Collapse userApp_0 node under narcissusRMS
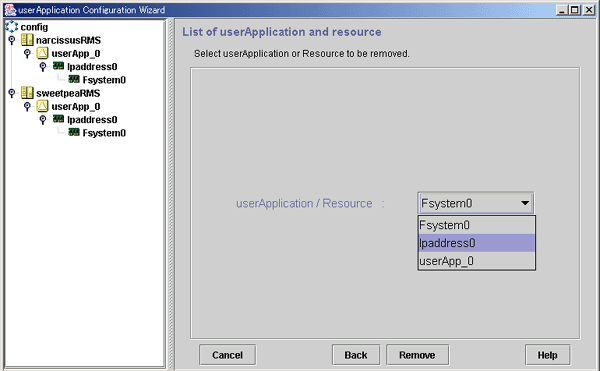This screenshot has height=371, width=600. pyautogui.click(x=27, y=53)
